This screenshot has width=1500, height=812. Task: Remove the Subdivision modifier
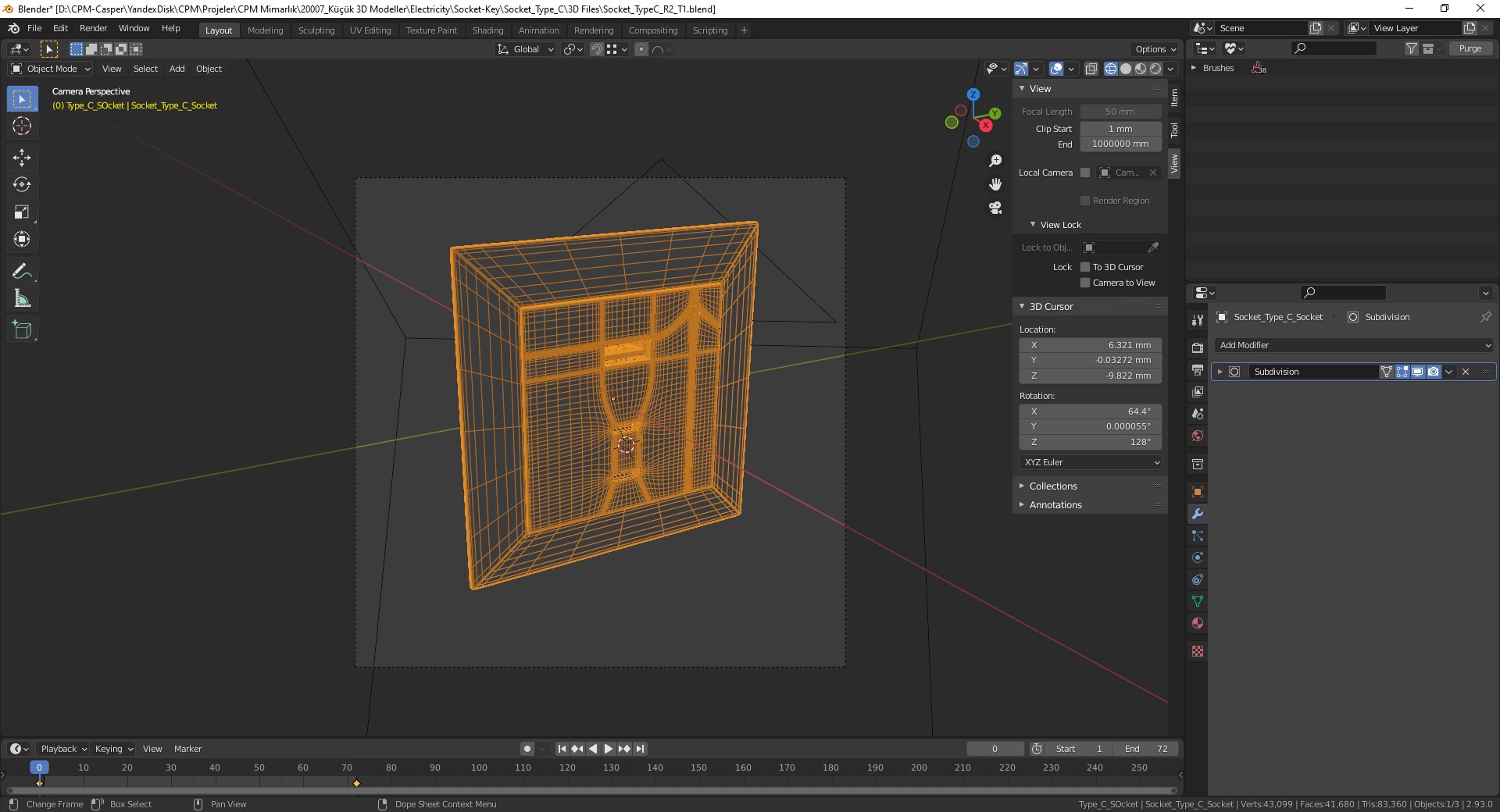1466,372
